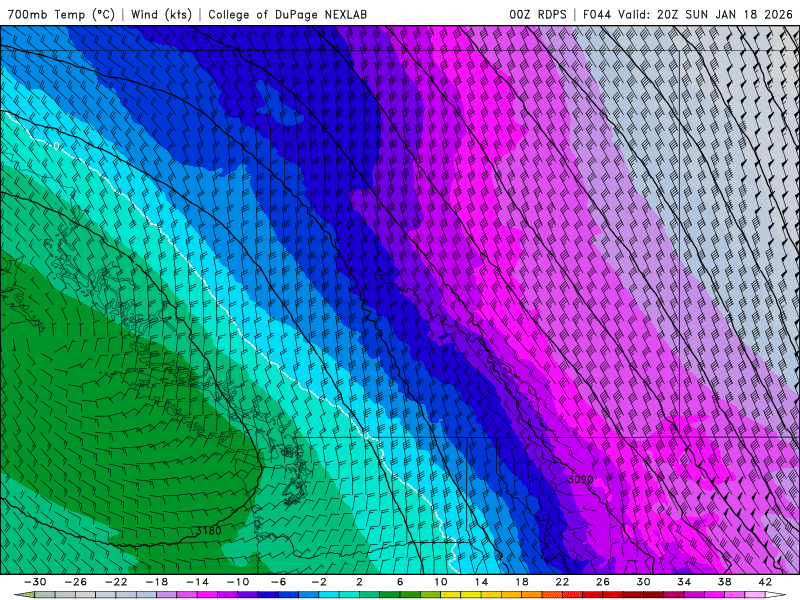Select the dark green swatch right of 6

click(x=410, y=595)
